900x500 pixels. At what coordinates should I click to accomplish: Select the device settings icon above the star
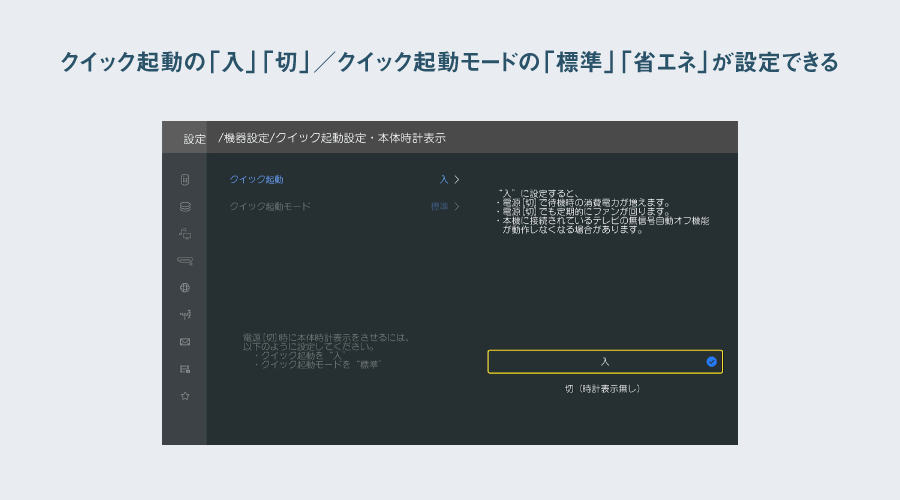click(185, 369)
